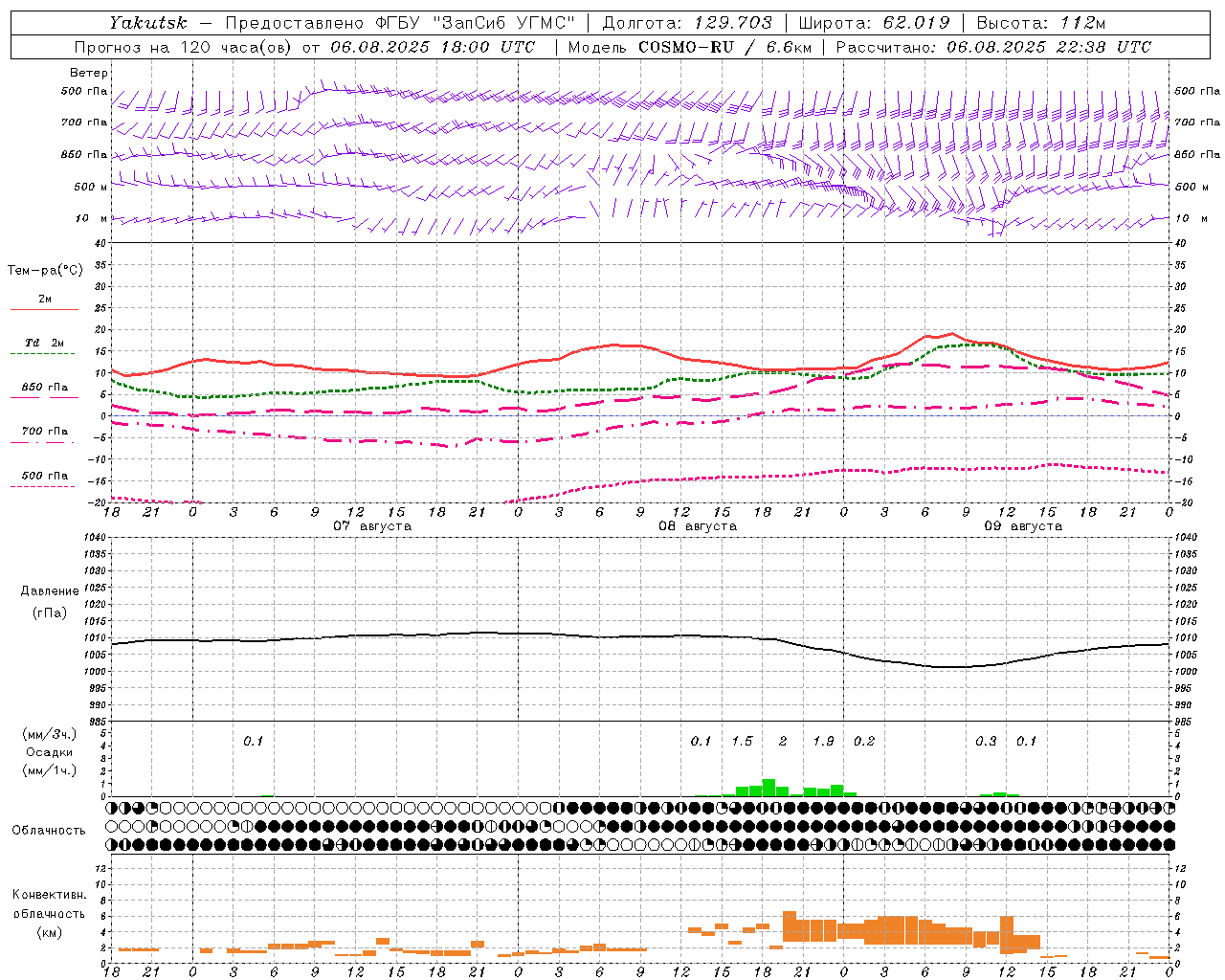Click the tallest green precipitation bar

tap(768, 788)
